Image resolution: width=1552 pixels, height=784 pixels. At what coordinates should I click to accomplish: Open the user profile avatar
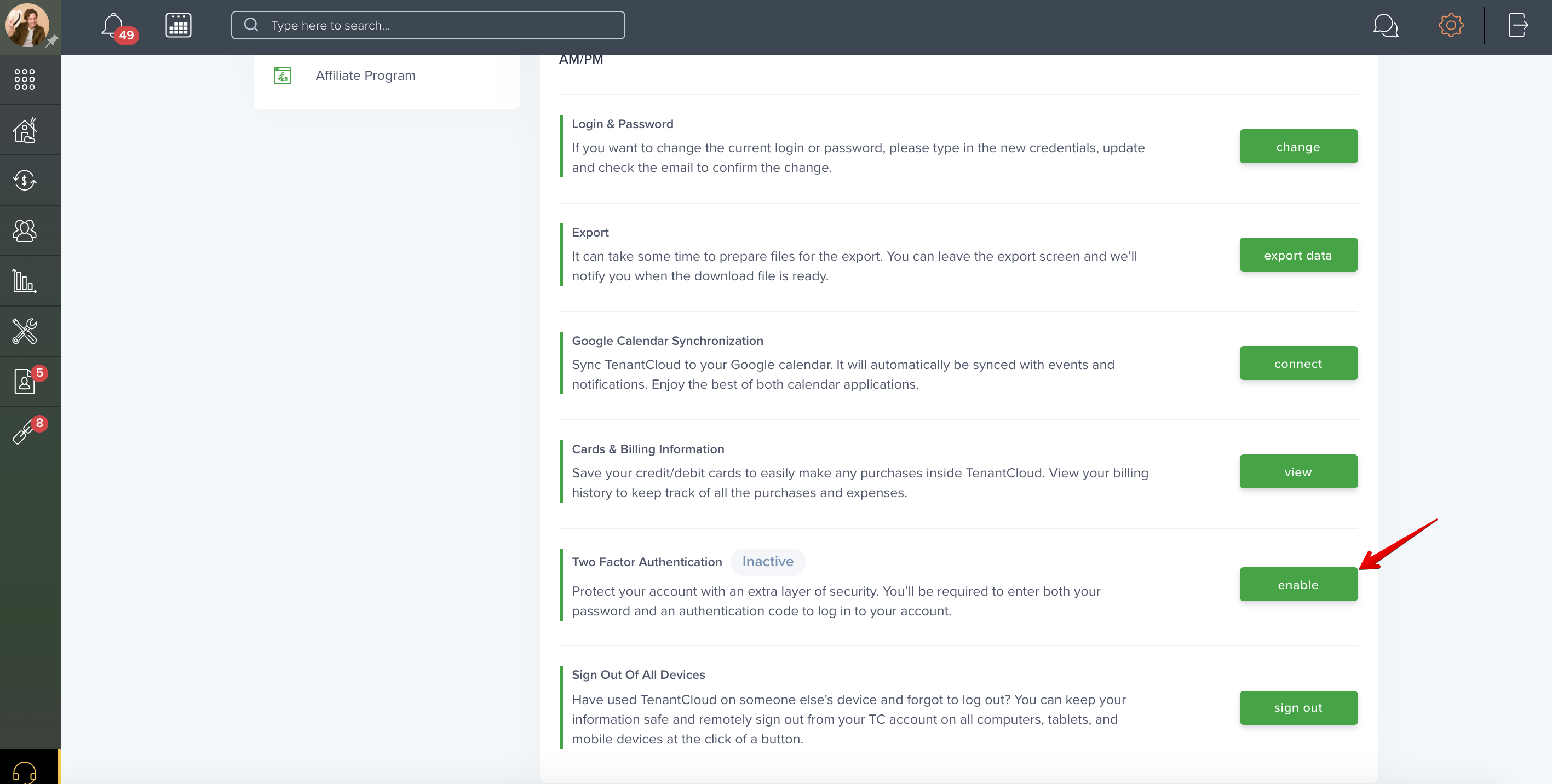point(26,25)
